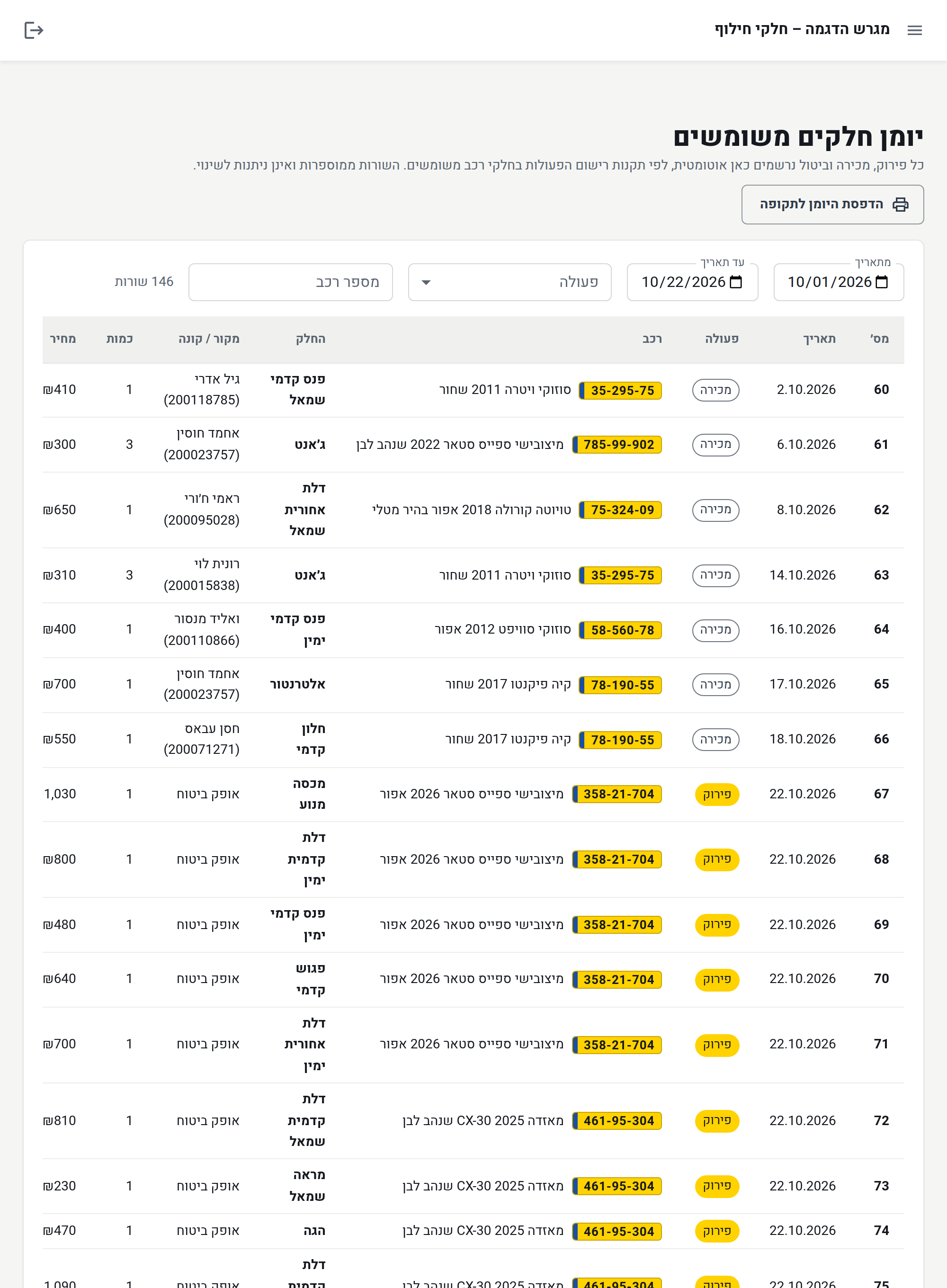Click the מגרש הדגמה – חלקי חילוף app title
Image resolution: width=947 pixels, height=1288 pixels.
(x=802, y=29)
